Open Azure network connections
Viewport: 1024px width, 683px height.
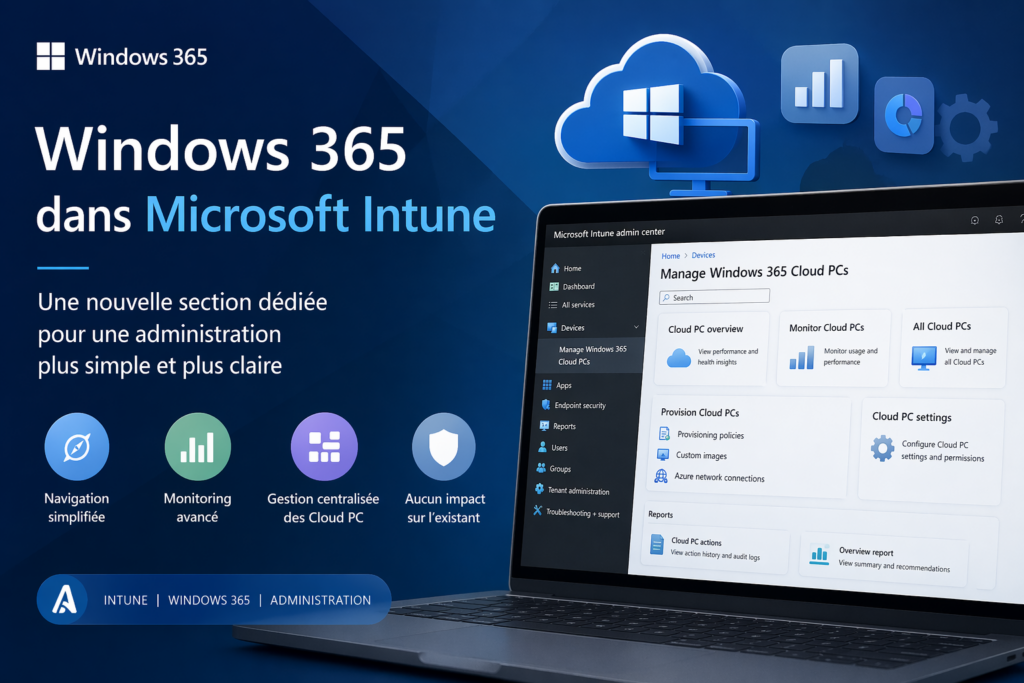[x=719, y=477]
